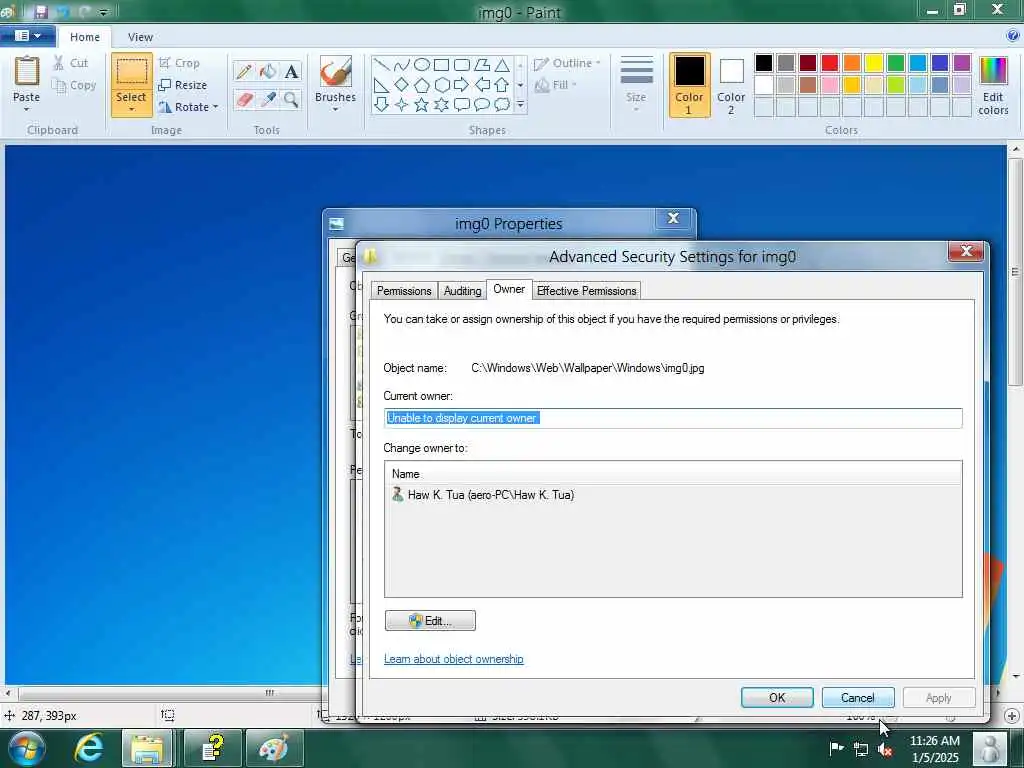Select the Fill with color bucket tool
Screen dimensions: 1024x768
coord(268,72)
